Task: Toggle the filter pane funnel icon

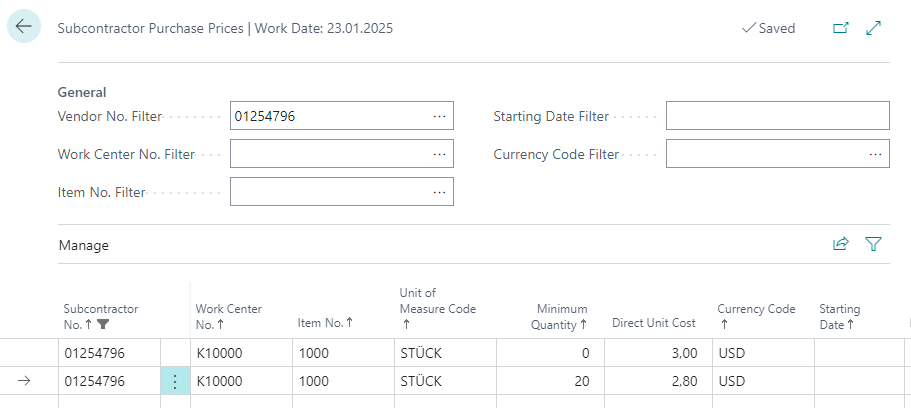Action: (873, 244)
